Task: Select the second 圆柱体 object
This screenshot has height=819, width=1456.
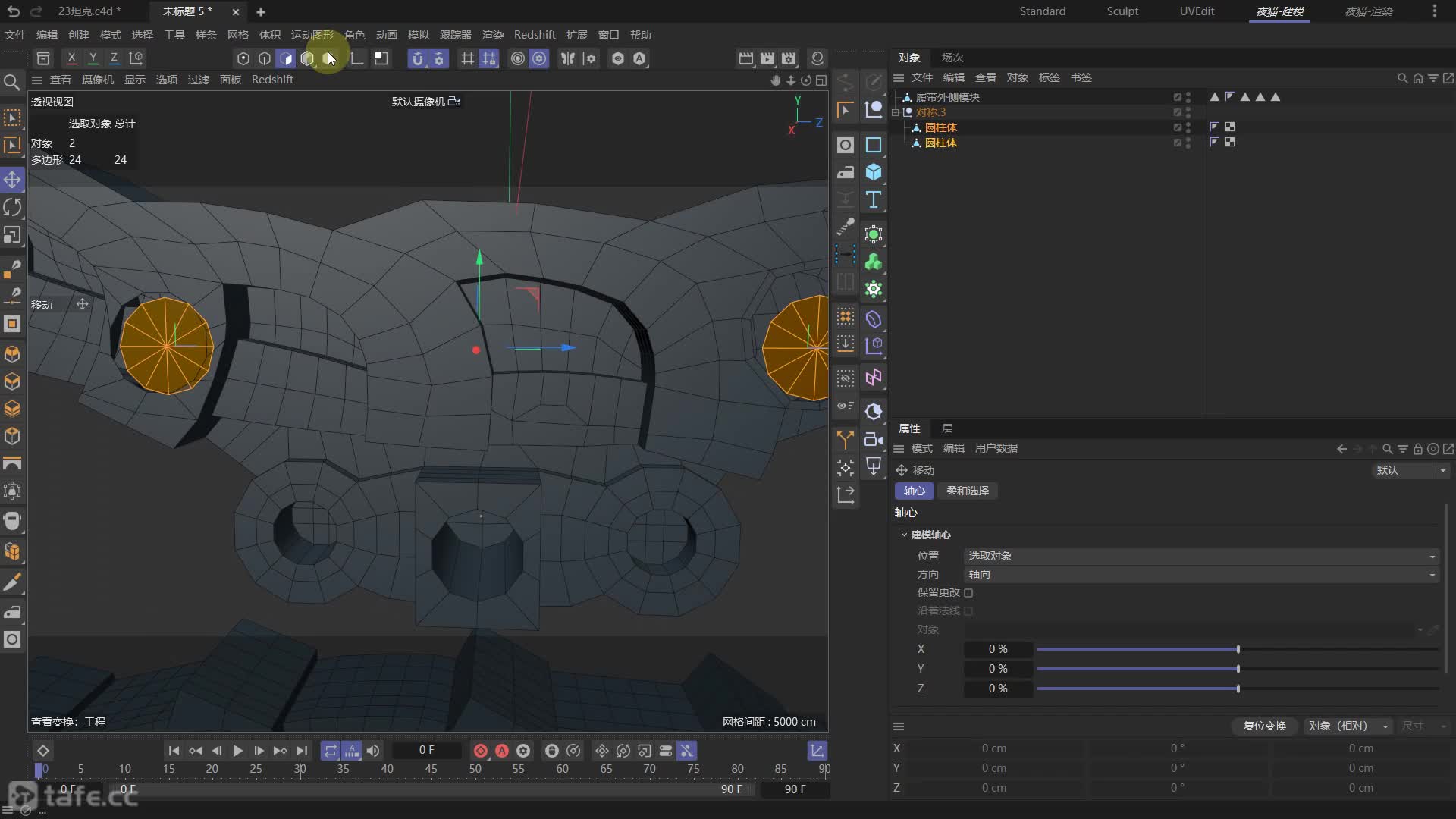Action: 941,143
